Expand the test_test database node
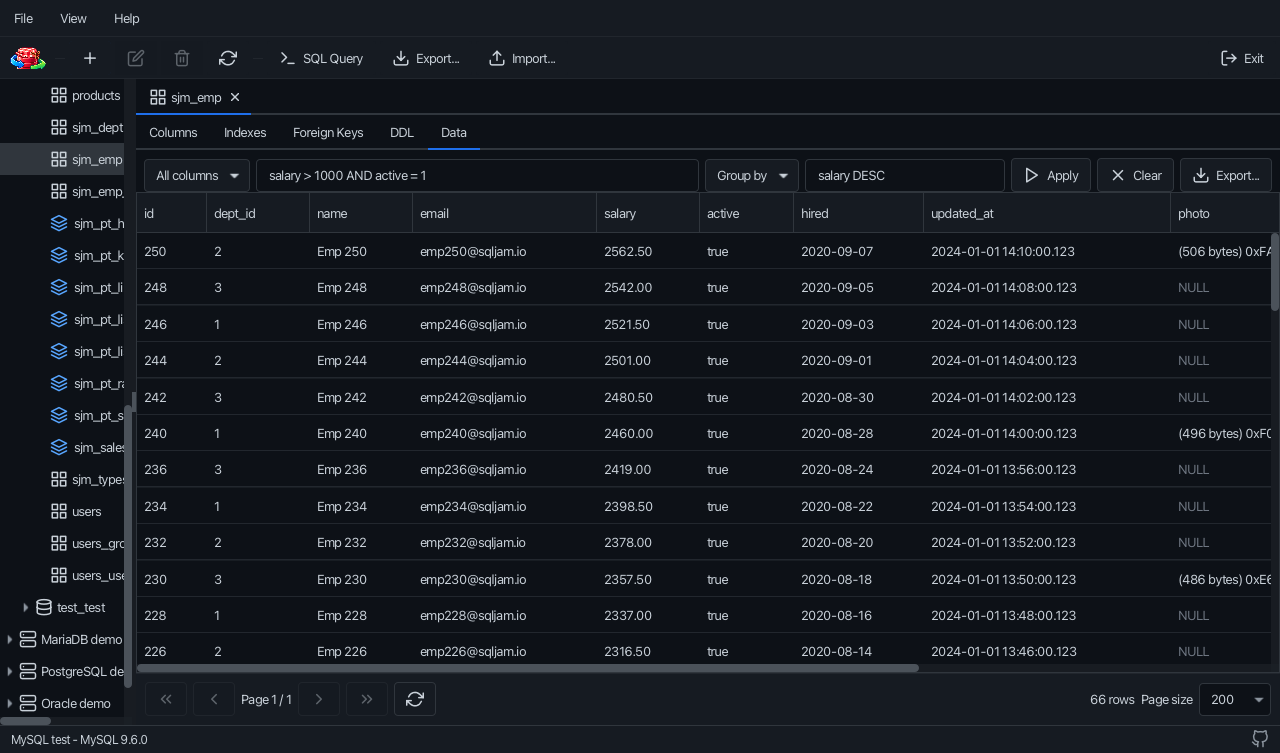Screen dimensions: 1280x753 pos(26,607)
